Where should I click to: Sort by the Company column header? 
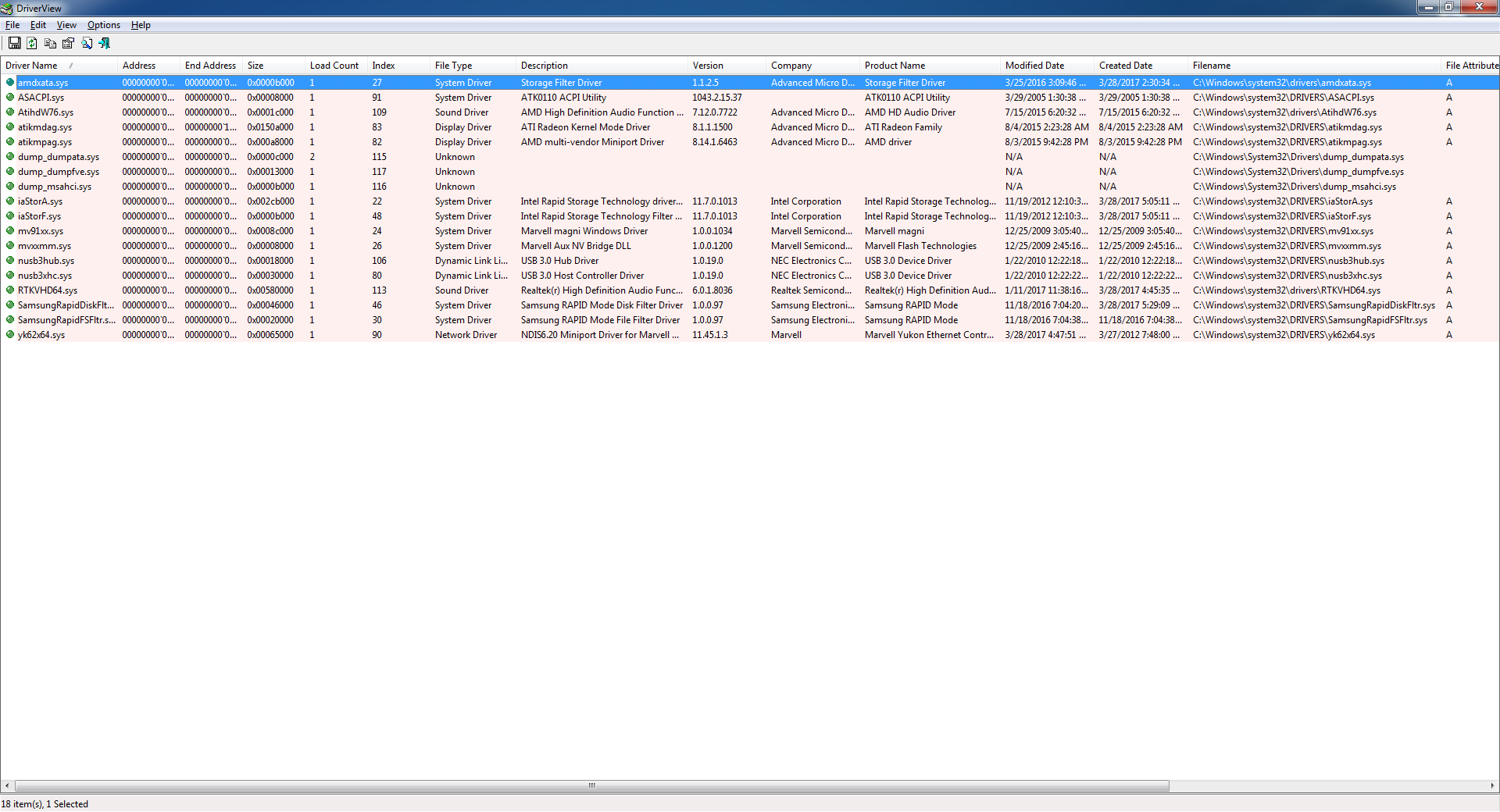point(812,66)
